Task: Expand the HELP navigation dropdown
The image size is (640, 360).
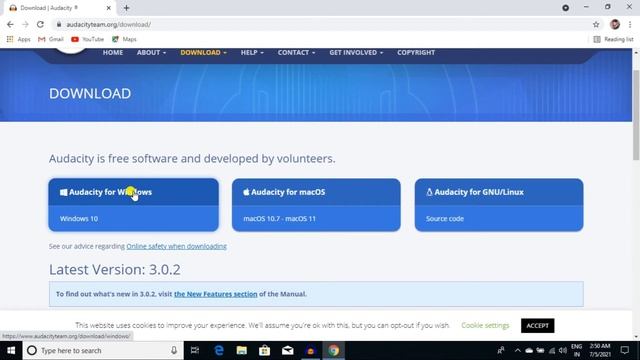Action: (252, 52)
